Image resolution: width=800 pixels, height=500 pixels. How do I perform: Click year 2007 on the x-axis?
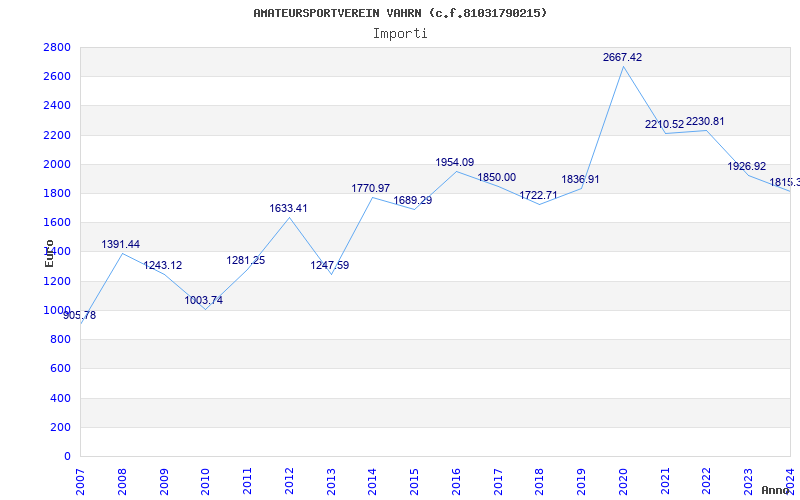pos(81,482)
